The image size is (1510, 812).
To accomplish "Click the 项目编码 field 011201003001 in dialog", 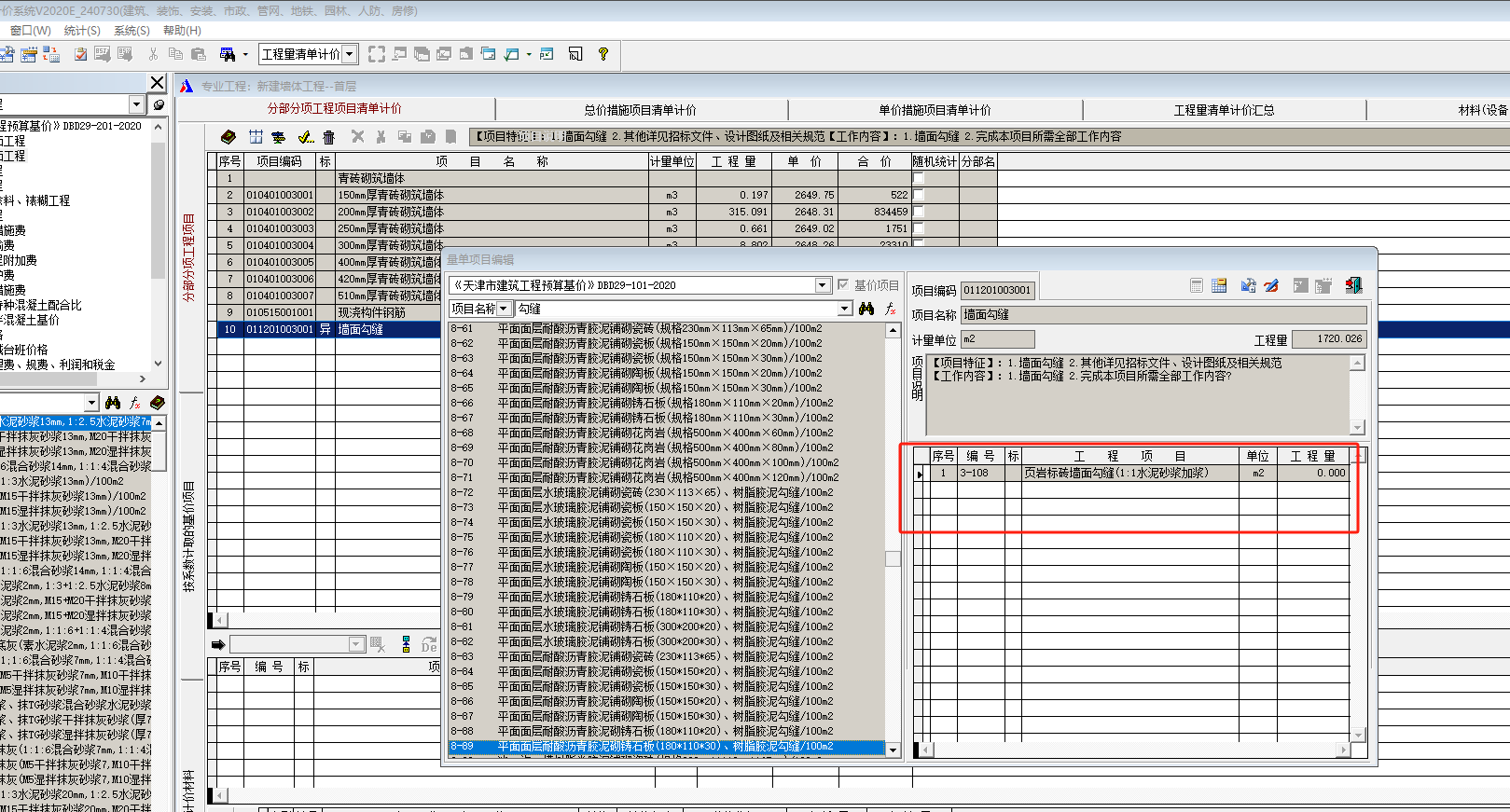I will pyautogui.click(x=997, y=290).
